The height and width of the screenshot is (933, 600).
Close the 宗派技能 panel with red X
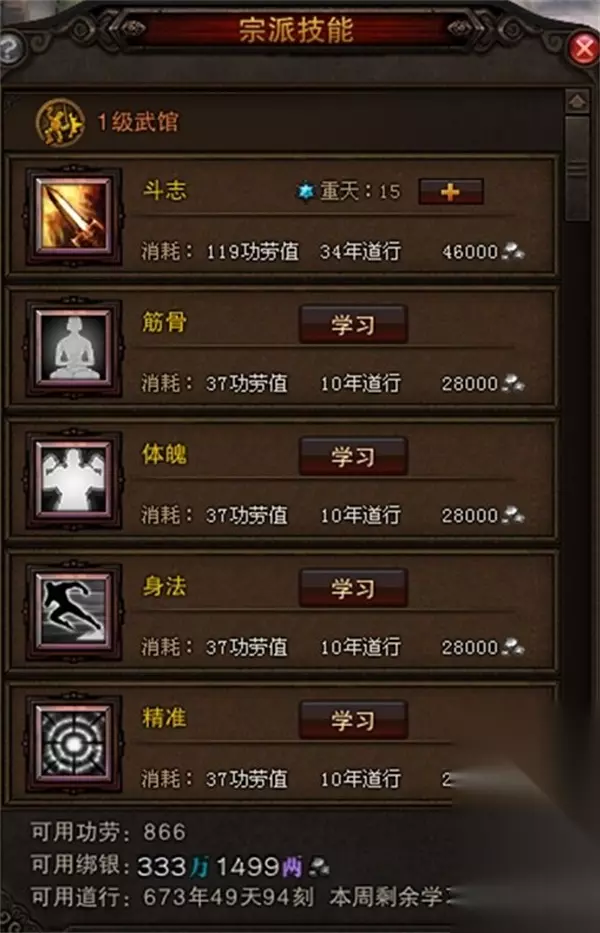tap(584, 50)
